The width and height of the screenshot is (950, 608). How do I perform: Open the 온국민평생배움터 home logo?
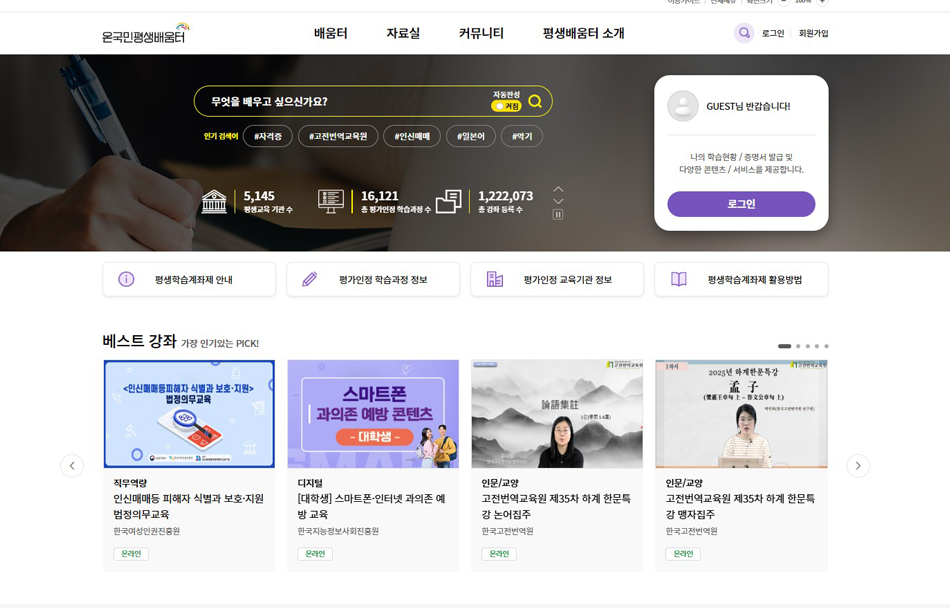145,33
